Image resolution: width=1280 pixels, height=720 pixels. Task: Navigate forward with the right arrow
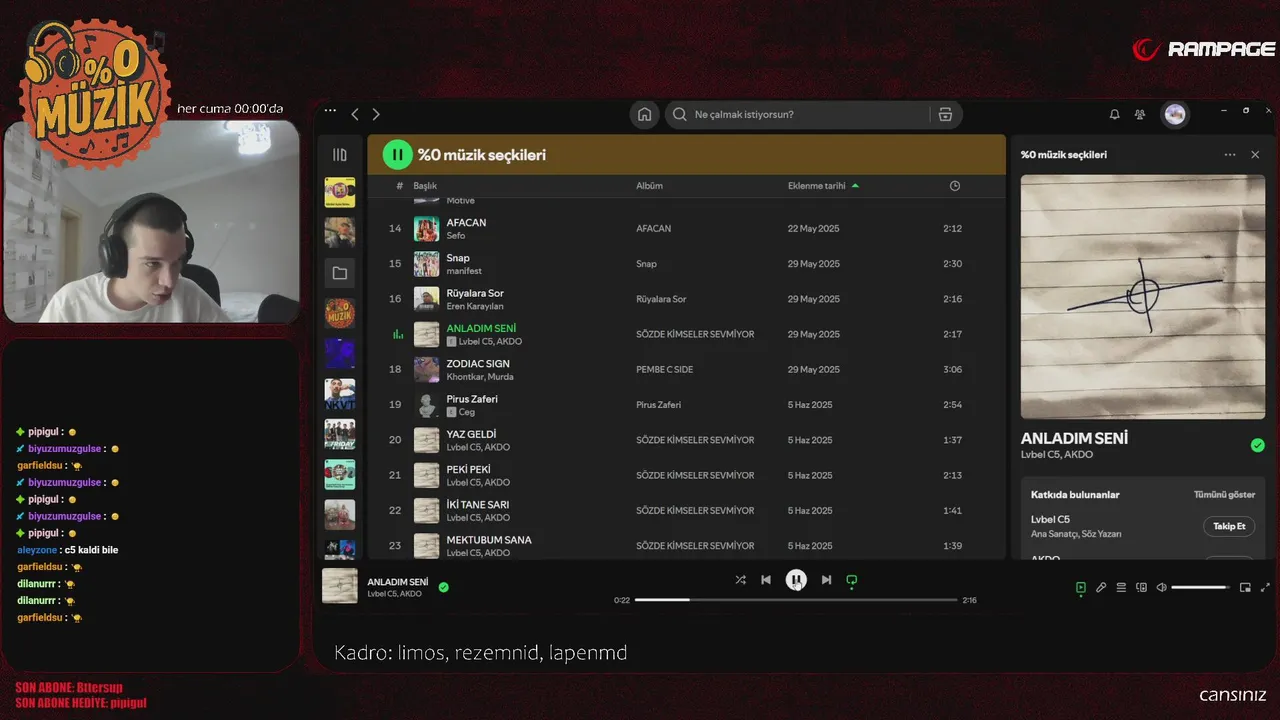pos(376,114)
